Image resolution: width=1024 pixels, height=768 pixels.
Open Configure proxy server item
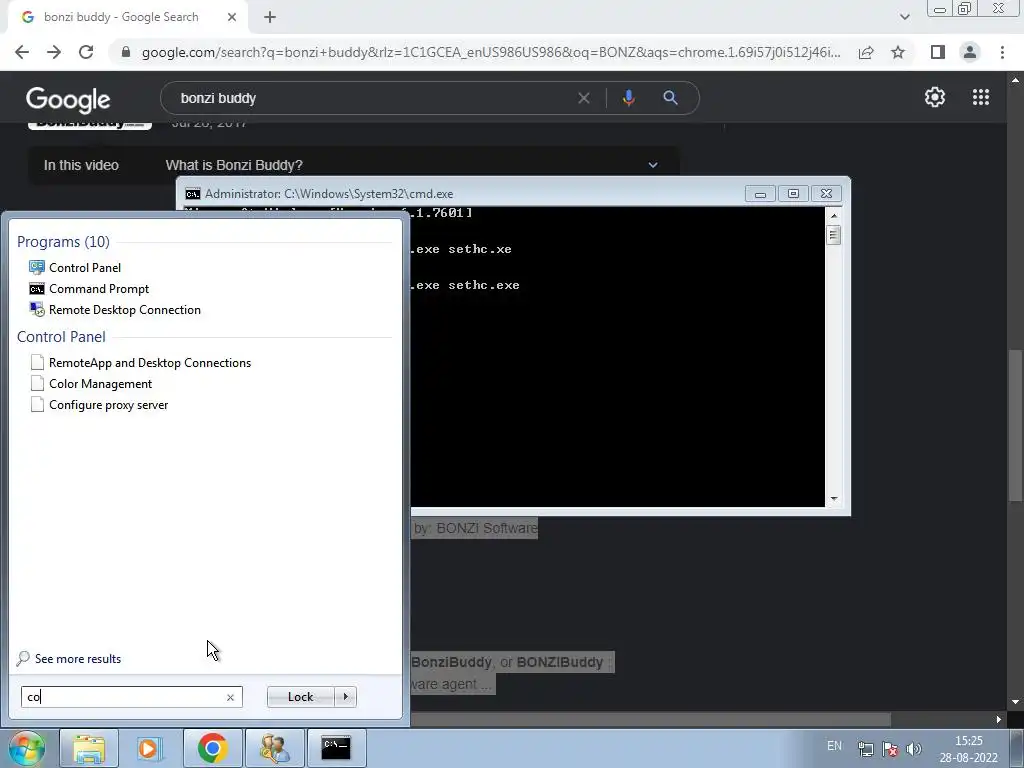pyautogui.click(x=99, y=405)
